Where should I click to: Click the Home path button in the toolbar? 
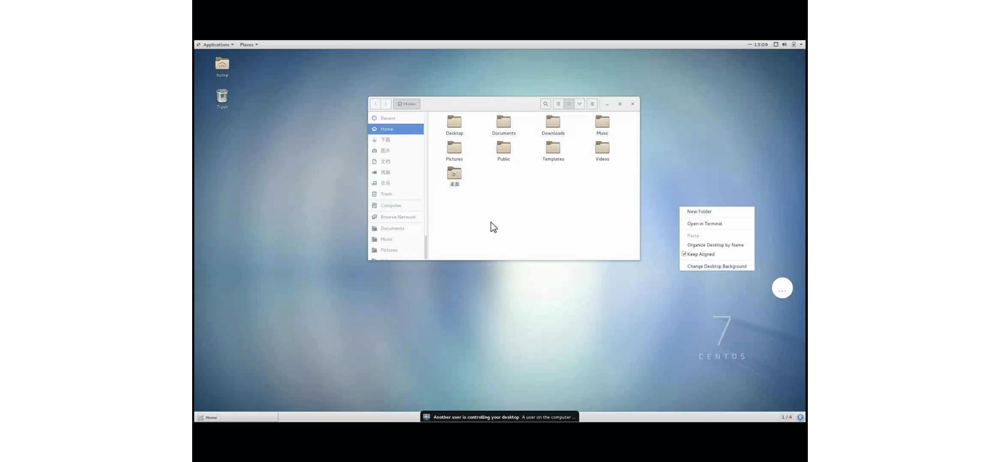coord(407,104)
